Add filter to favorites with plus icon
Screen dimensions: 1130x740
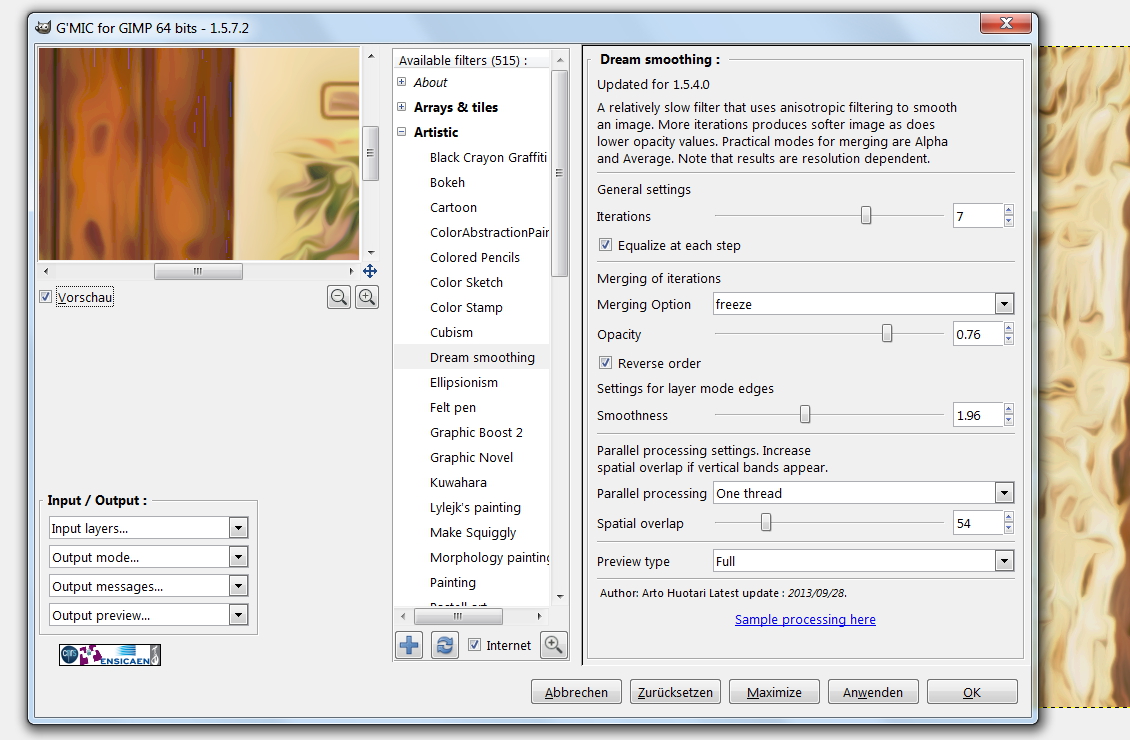click(409, 645)
